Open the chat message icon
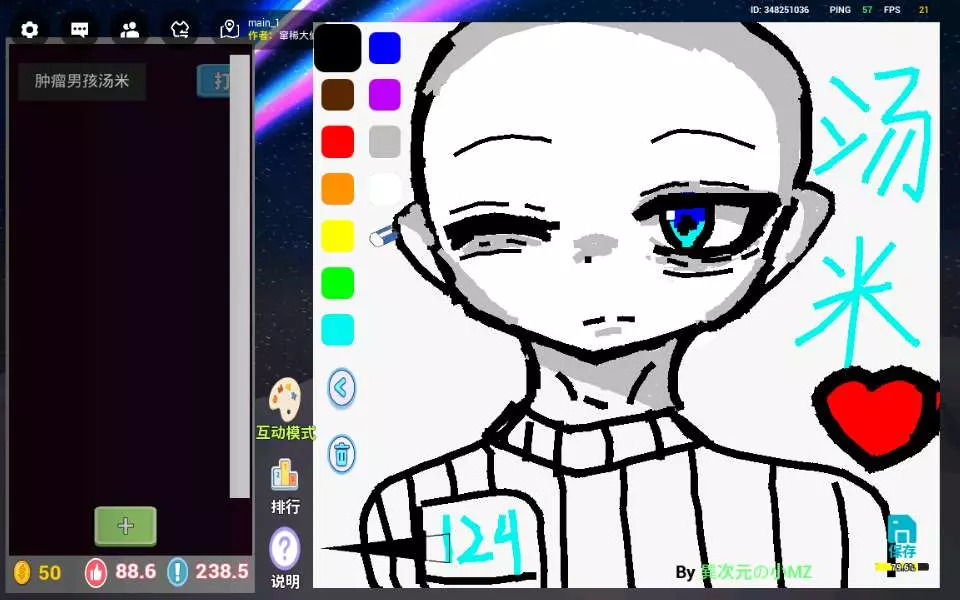The height and width of the screenshot is (600, 960). (x=80, y=29)
